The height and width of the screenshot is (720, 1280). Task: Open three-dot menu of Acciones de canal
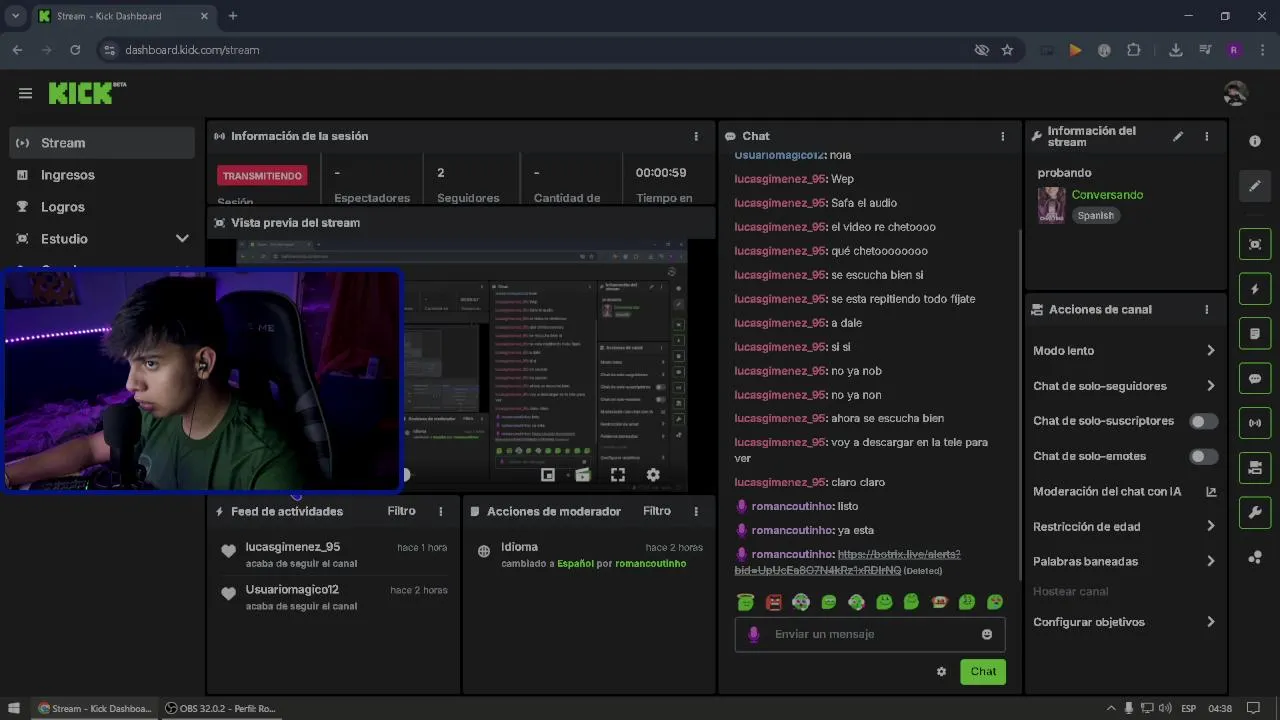[x=1207, y=310]
